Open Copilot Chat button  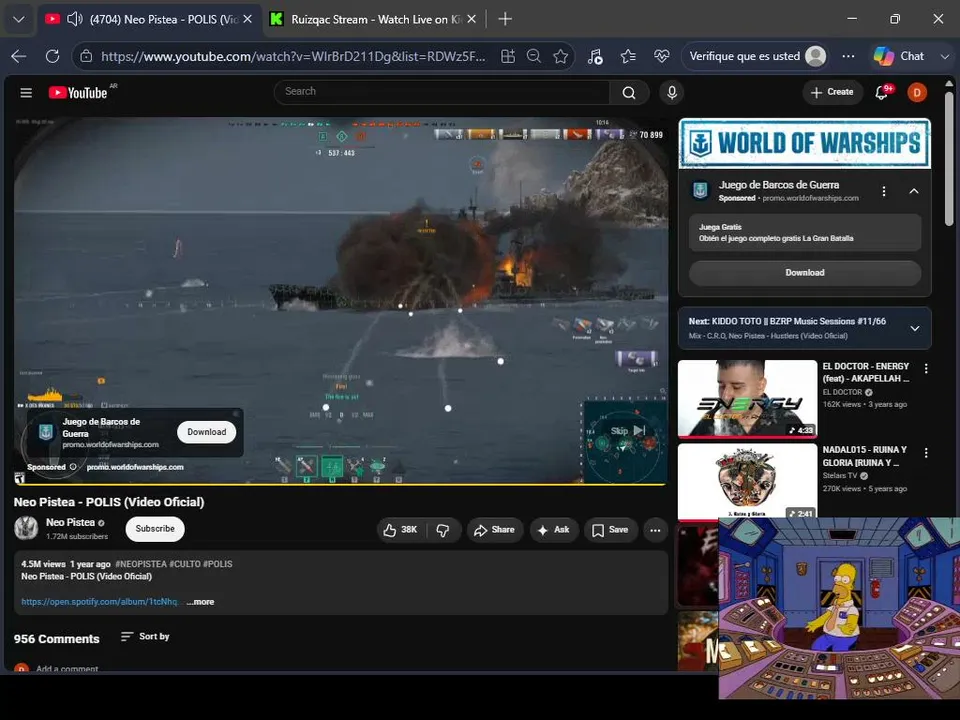click(899, 56)
